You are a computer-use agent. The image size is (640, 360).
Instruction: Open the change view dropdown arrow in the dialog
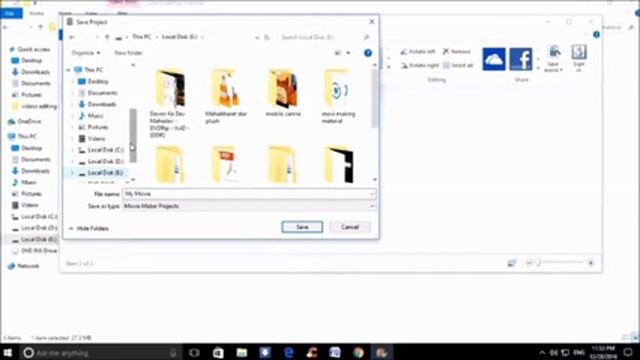[x=348, y=53]
